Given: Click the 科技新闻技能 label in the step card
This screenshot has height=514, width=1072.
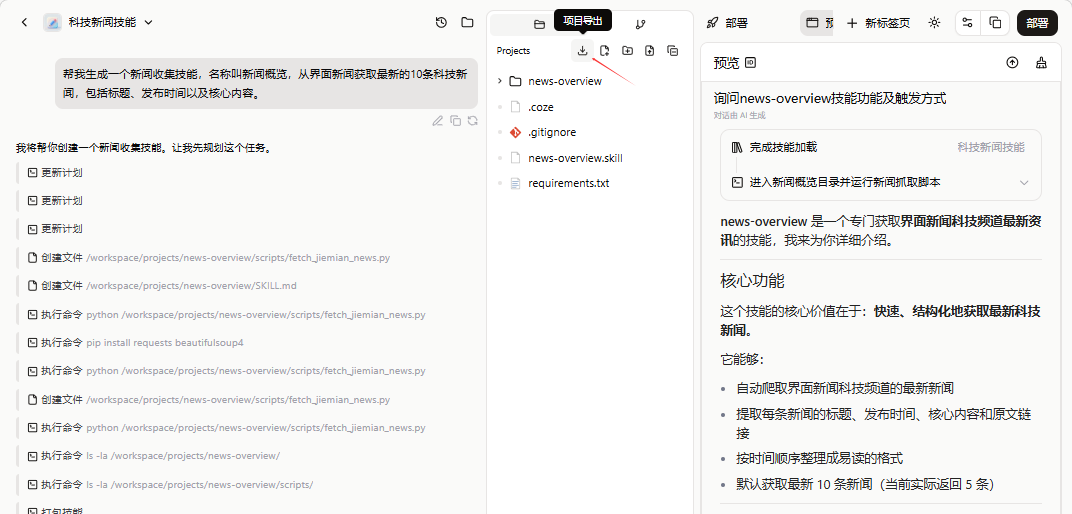Looking at the screenshot, I should pos(991,147).
